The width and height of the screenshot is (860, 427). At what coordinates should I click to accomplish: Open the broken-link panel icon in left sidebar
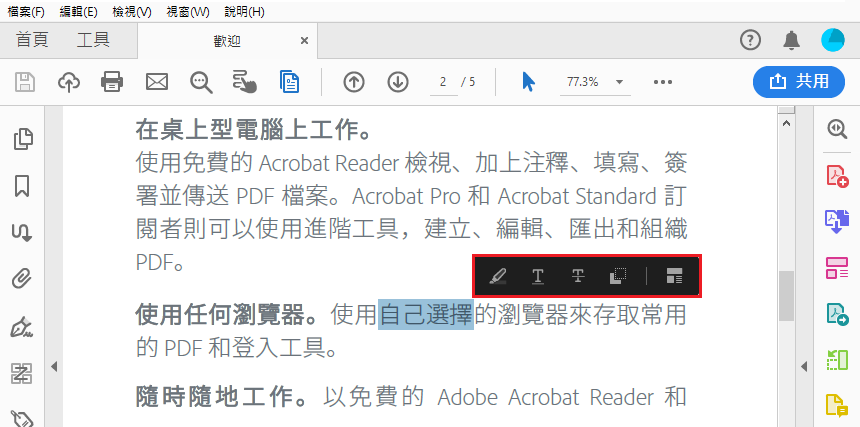pyautogui.click(x=22, y=373)
